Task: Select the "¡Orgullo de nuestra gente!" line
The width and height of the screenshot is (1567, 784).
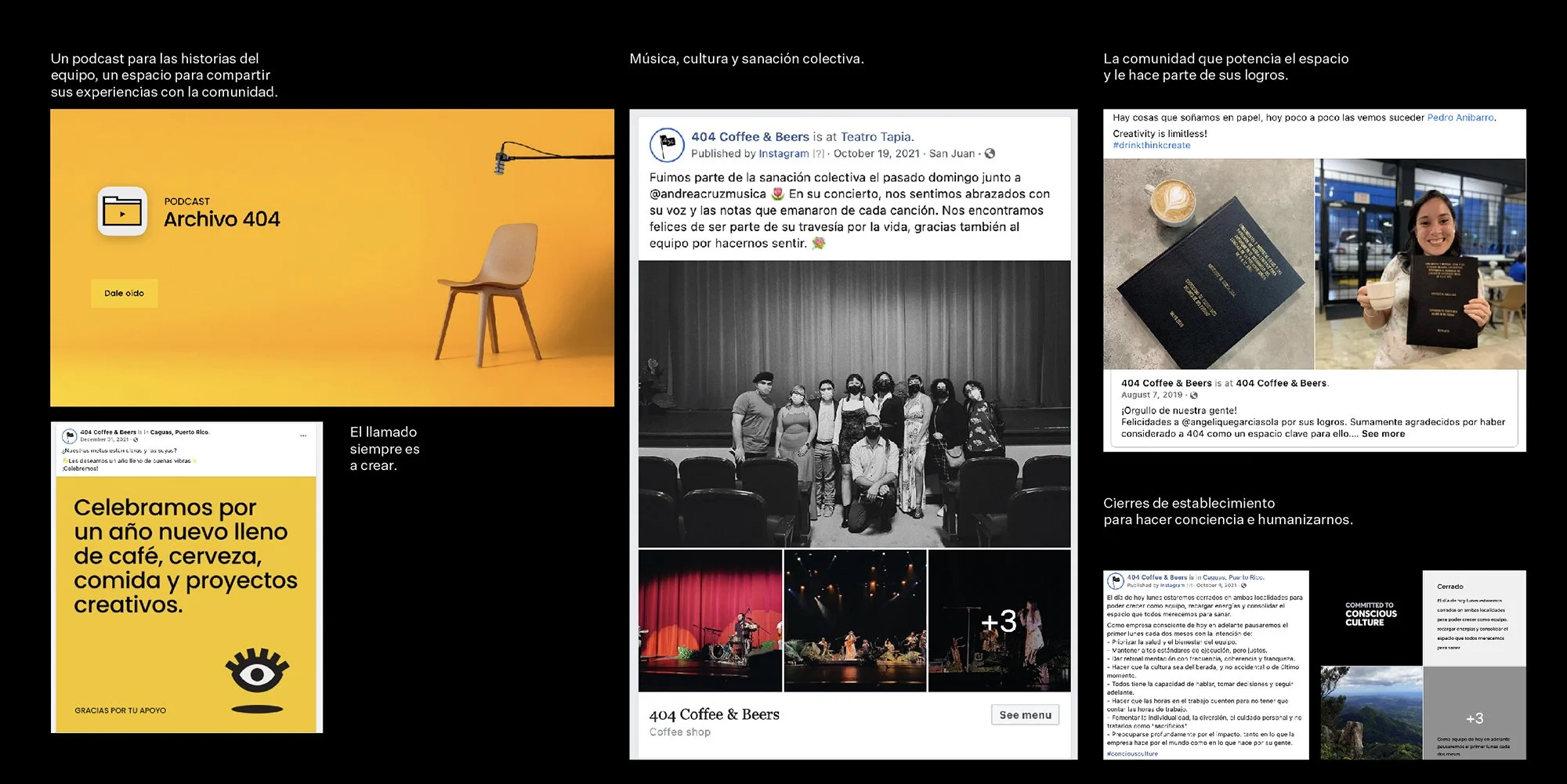Action: coord(1178,410)
